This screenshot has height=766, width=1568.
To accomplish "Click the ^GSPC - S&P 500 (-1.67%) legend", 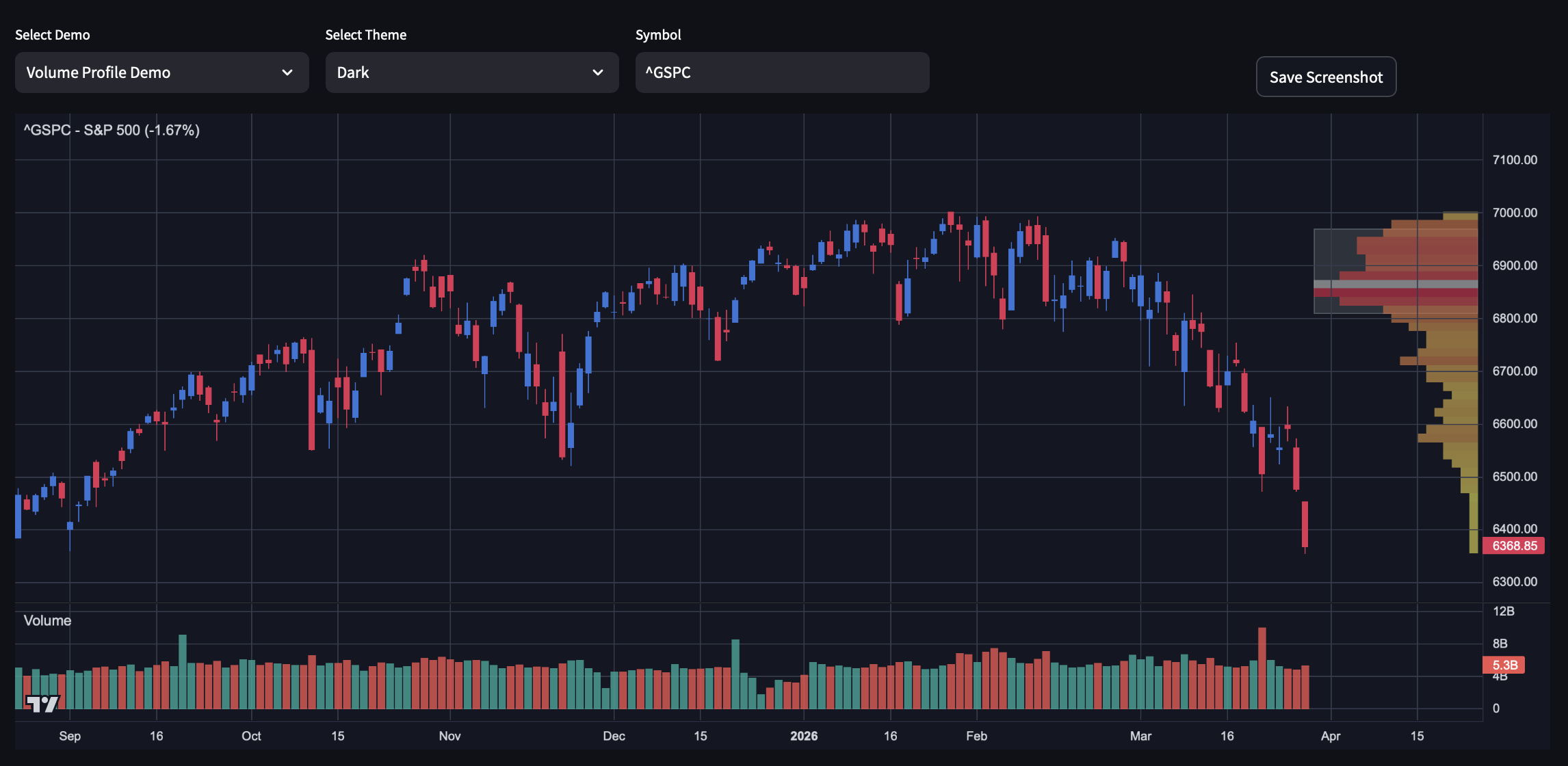I will click(x=112, y=130).
